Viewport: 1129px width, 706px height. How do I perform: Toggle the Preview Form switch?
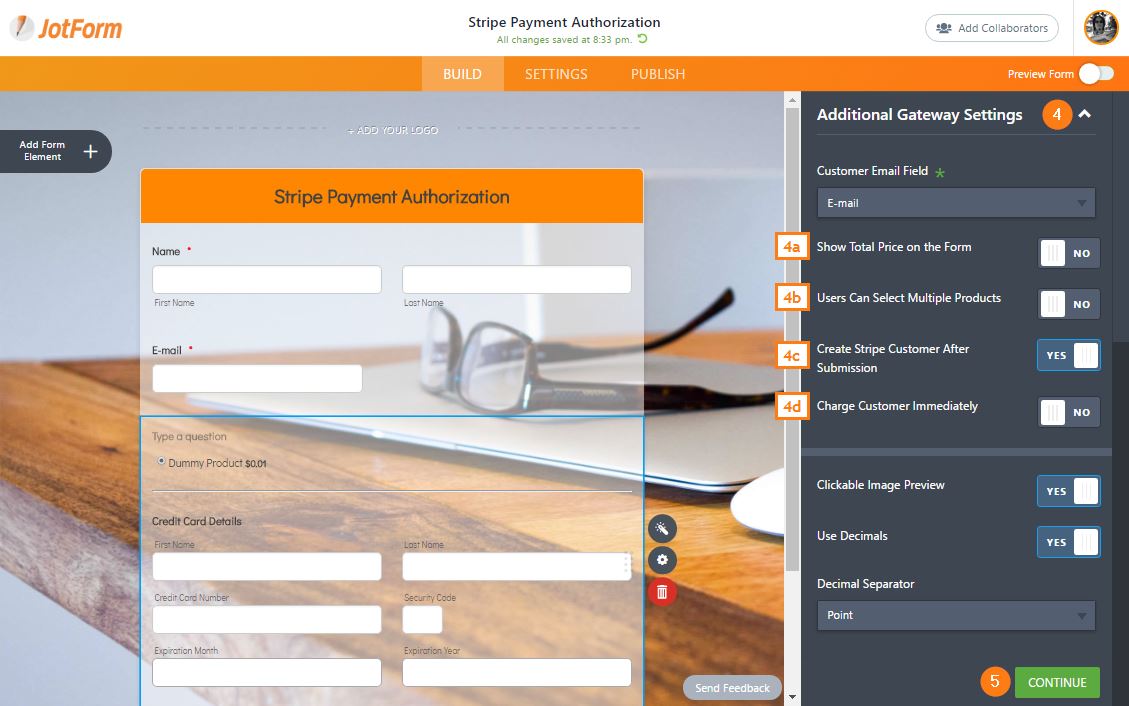[x=1096, y=73]
